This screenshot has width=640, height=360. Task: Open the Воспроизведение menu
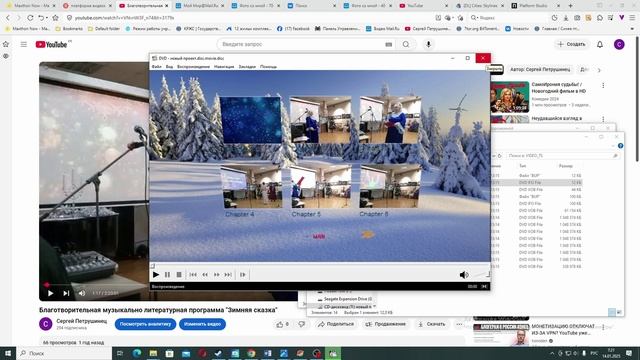pos(193,67)
